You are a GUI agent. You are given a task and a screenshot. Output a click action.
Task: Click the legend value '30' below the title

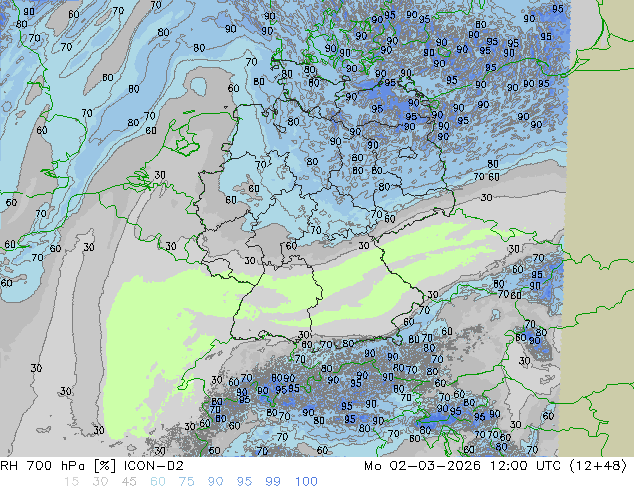click(100, 482)
